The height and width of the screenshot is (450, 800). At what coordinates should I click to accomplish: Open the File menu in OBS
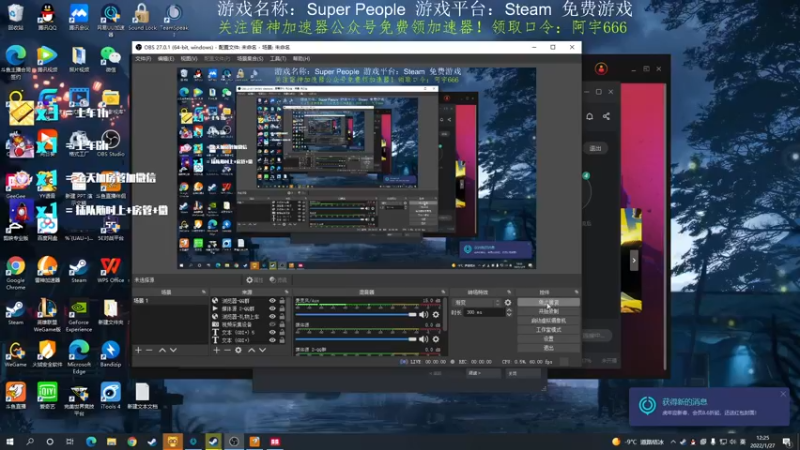(143, 59)
